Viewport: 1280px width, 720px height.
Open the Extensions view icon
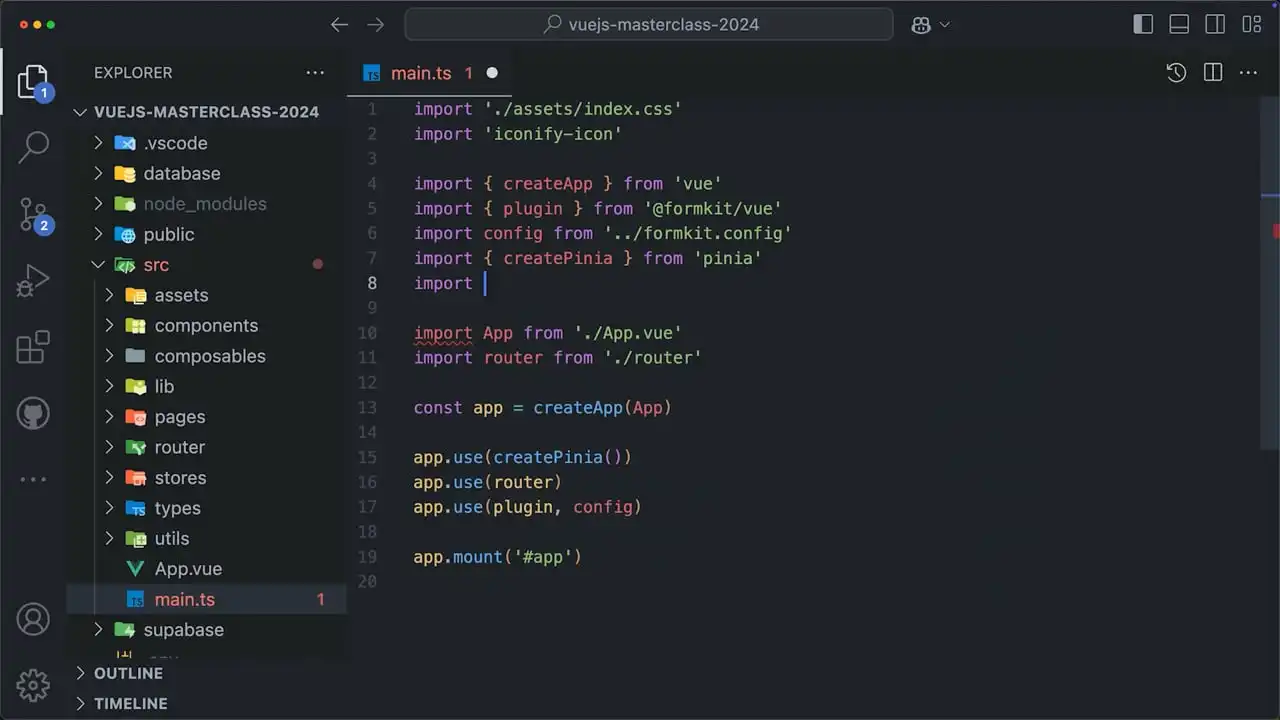pyautogui.click(x=33, y=347)
